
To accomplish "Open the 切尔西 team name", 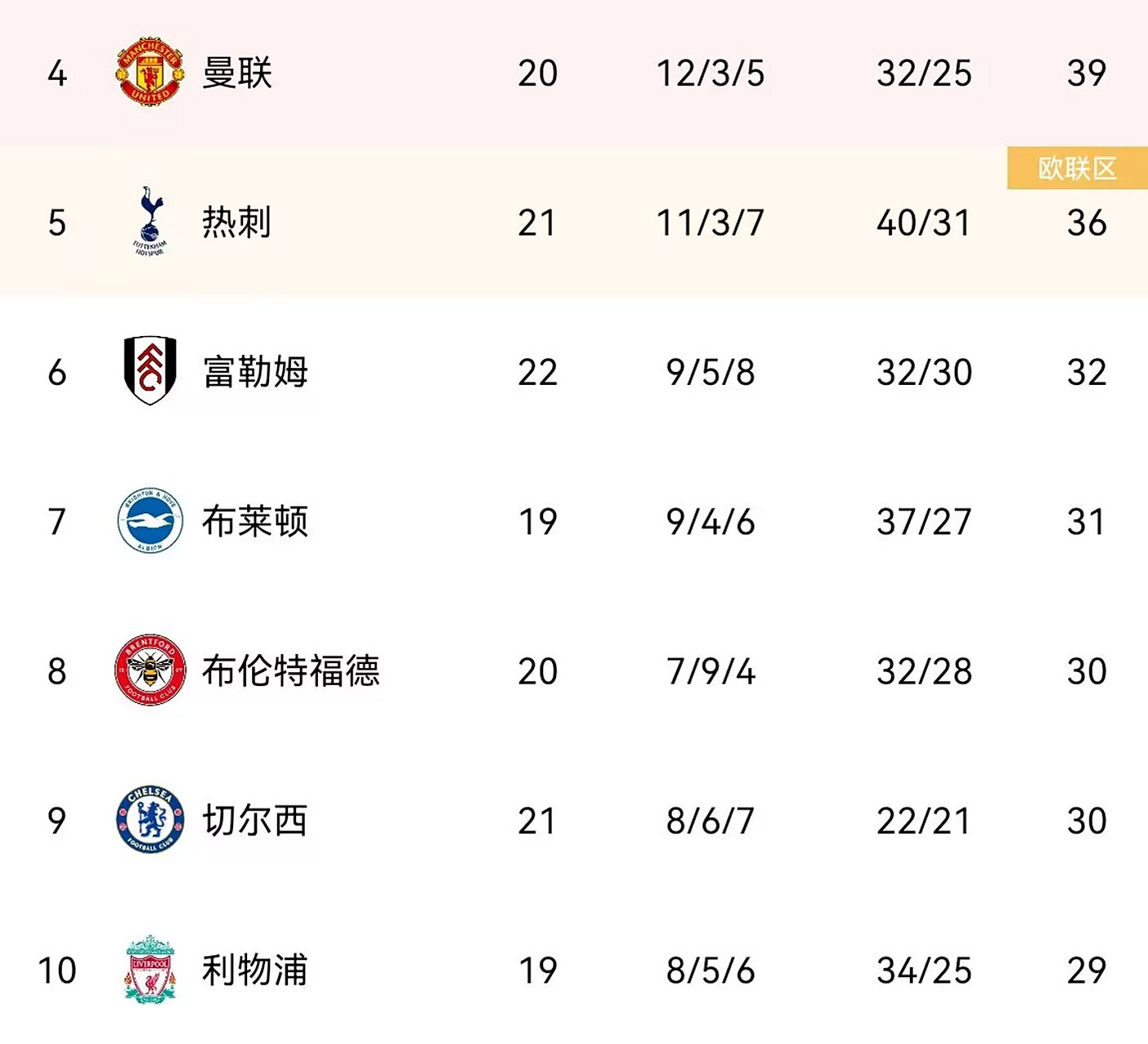I will [255, 821].
